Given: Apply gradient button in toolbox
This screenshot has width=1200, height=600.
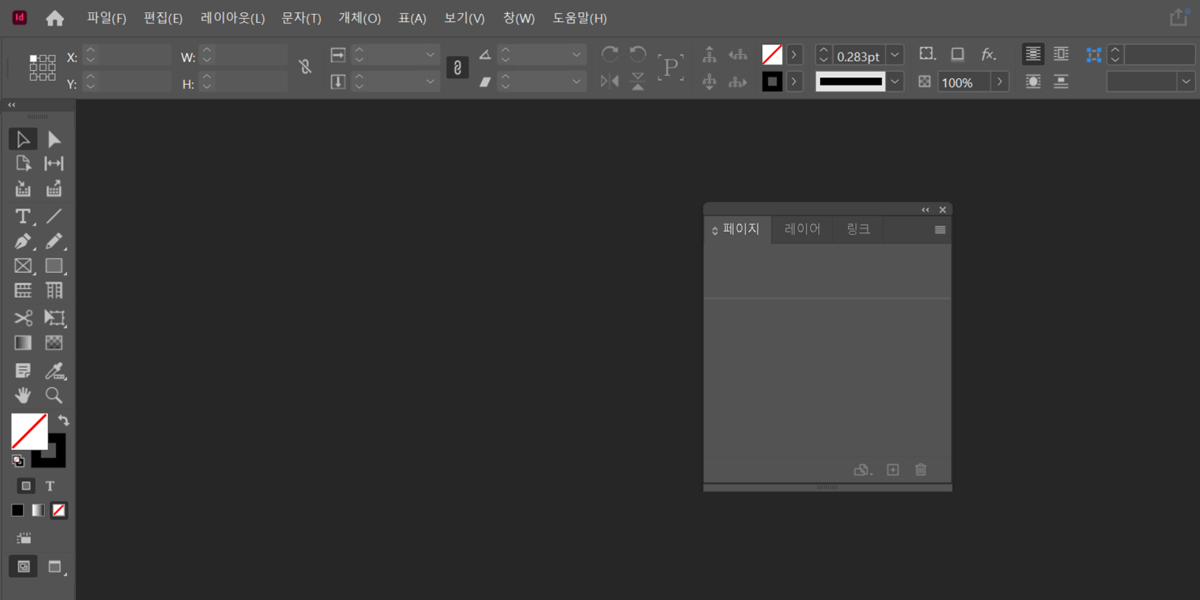Looking at the screenshot, I should (38, 510).
